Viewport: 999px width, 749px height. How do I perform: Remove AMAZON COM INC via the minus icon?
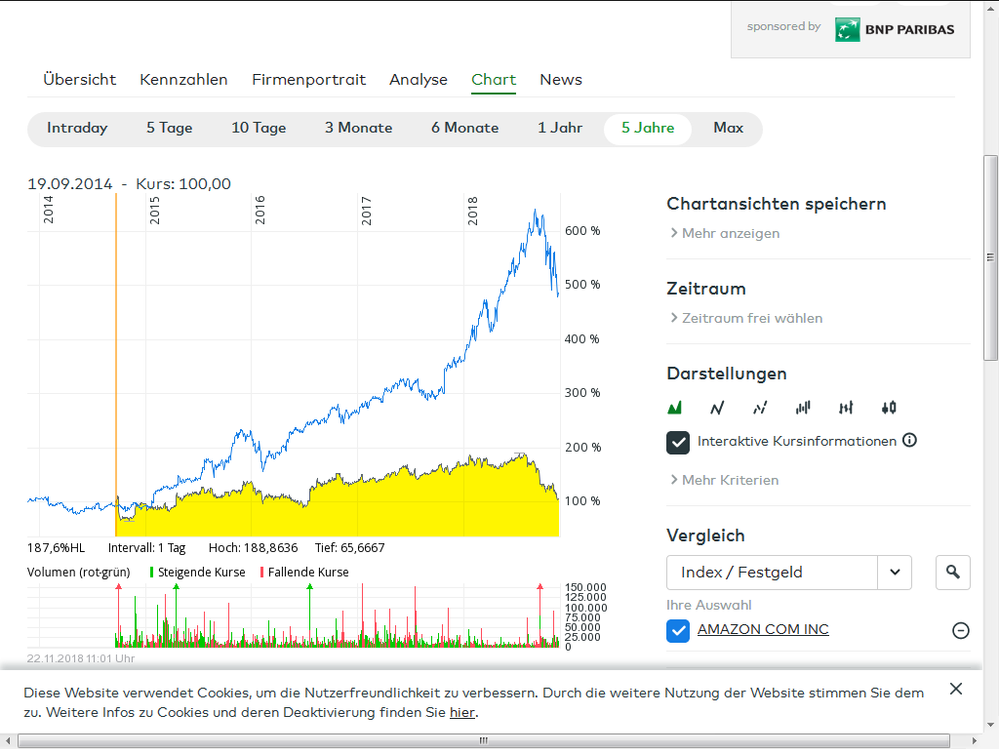tap(960, 630)
